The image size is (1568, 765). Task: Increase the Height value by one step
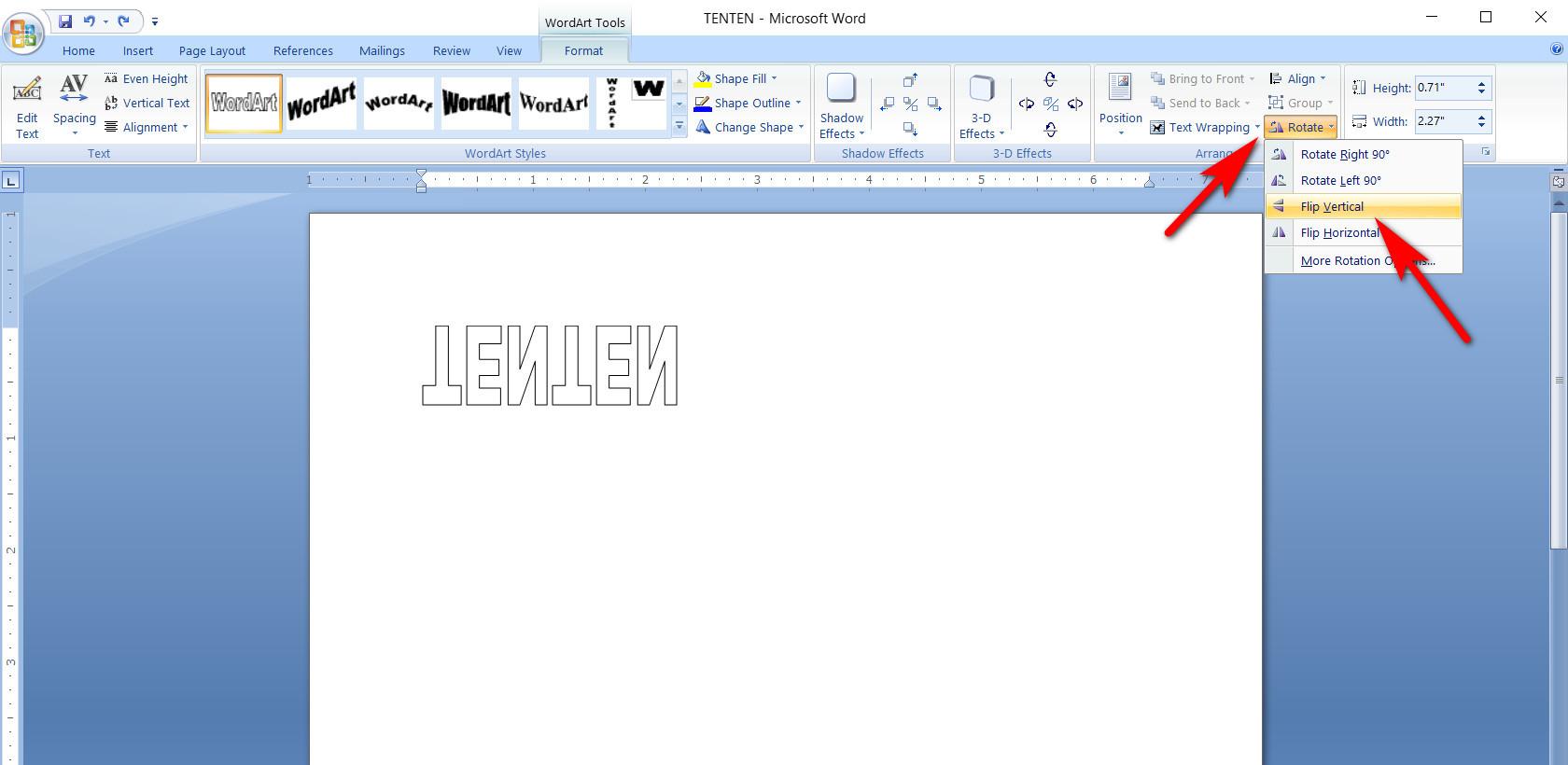1481,83
